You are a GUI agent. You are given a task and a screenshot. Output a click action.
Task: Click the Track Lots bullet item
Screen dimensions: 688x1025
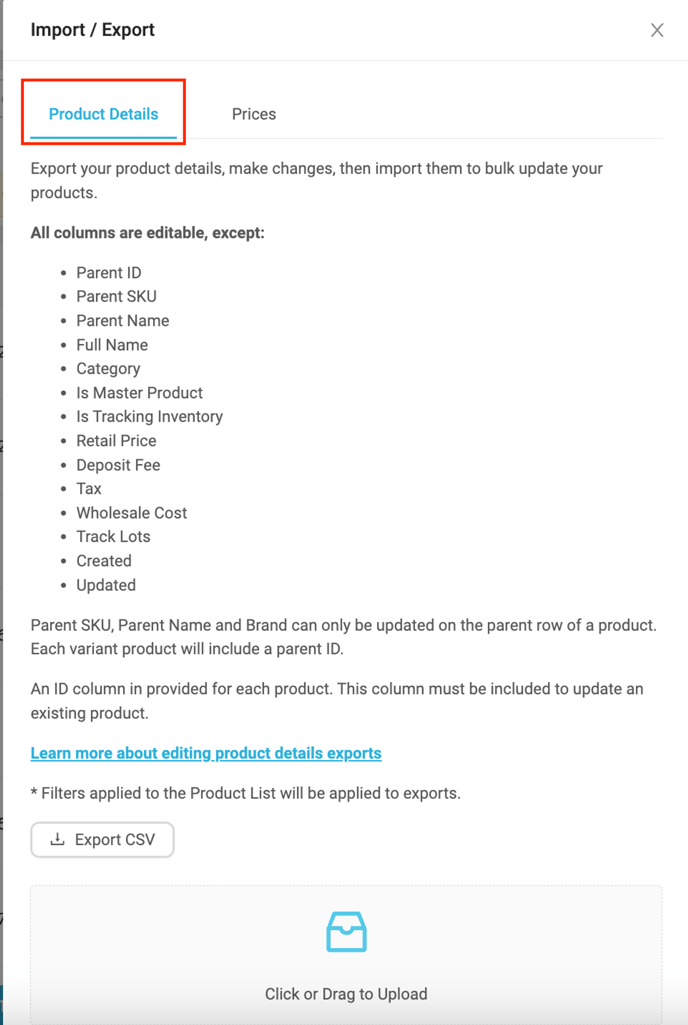113,537
